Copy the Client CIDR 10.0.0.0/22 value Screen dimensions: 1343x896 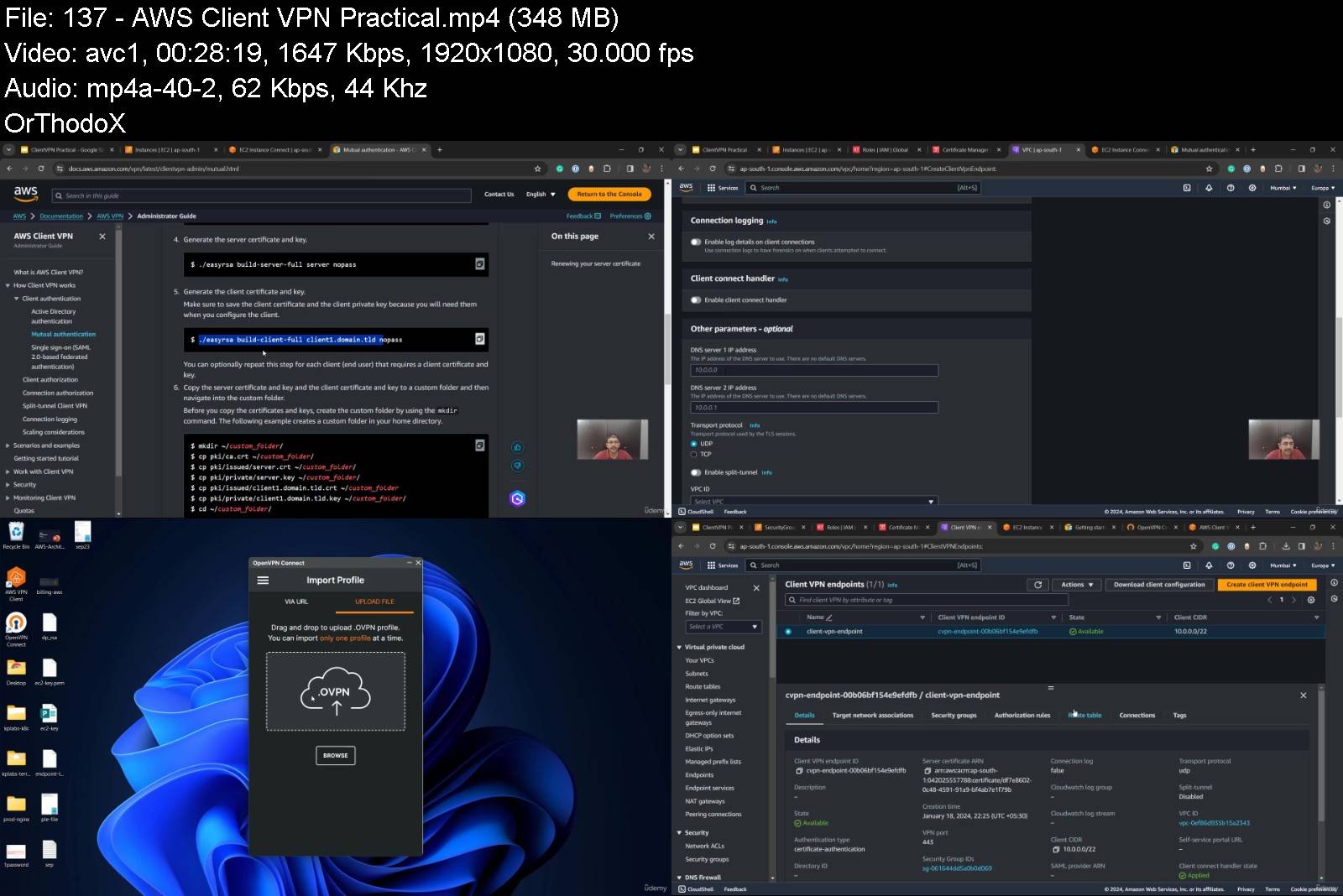click(1056, 849)
